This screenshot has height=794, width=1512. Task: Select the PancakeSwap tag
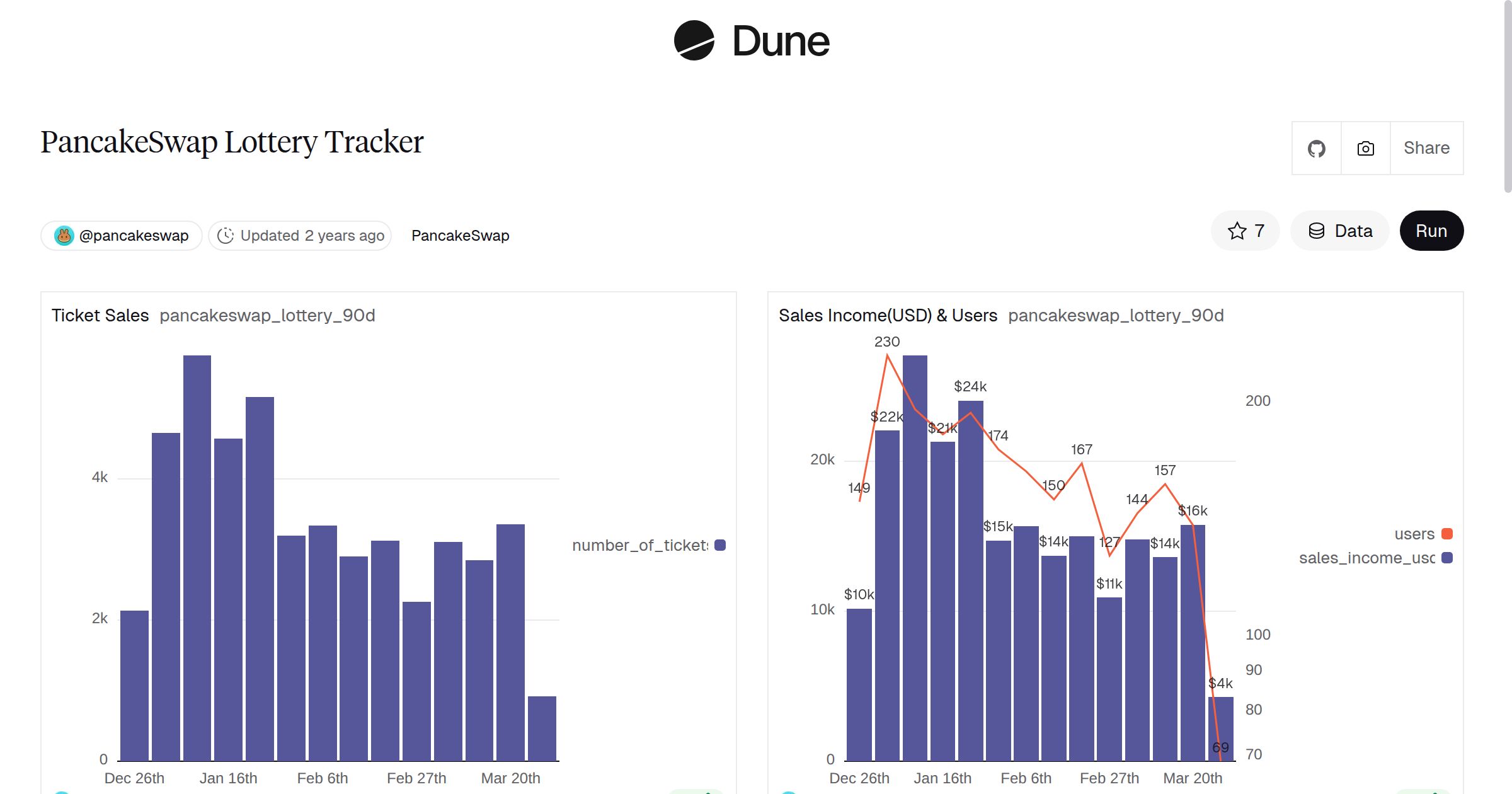(x=461, y=235)
